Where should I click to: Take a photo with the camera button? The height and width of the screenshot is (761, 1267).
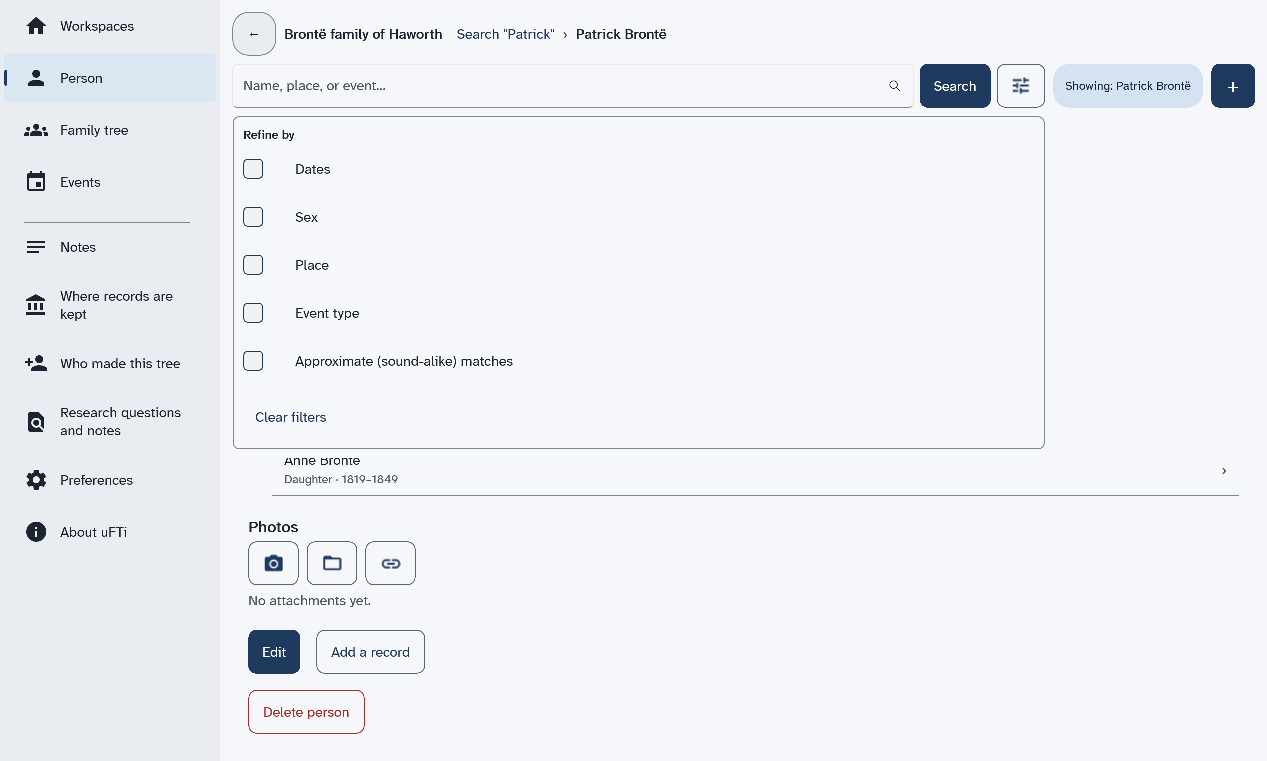pyautogui.click(x=273, y=563)
